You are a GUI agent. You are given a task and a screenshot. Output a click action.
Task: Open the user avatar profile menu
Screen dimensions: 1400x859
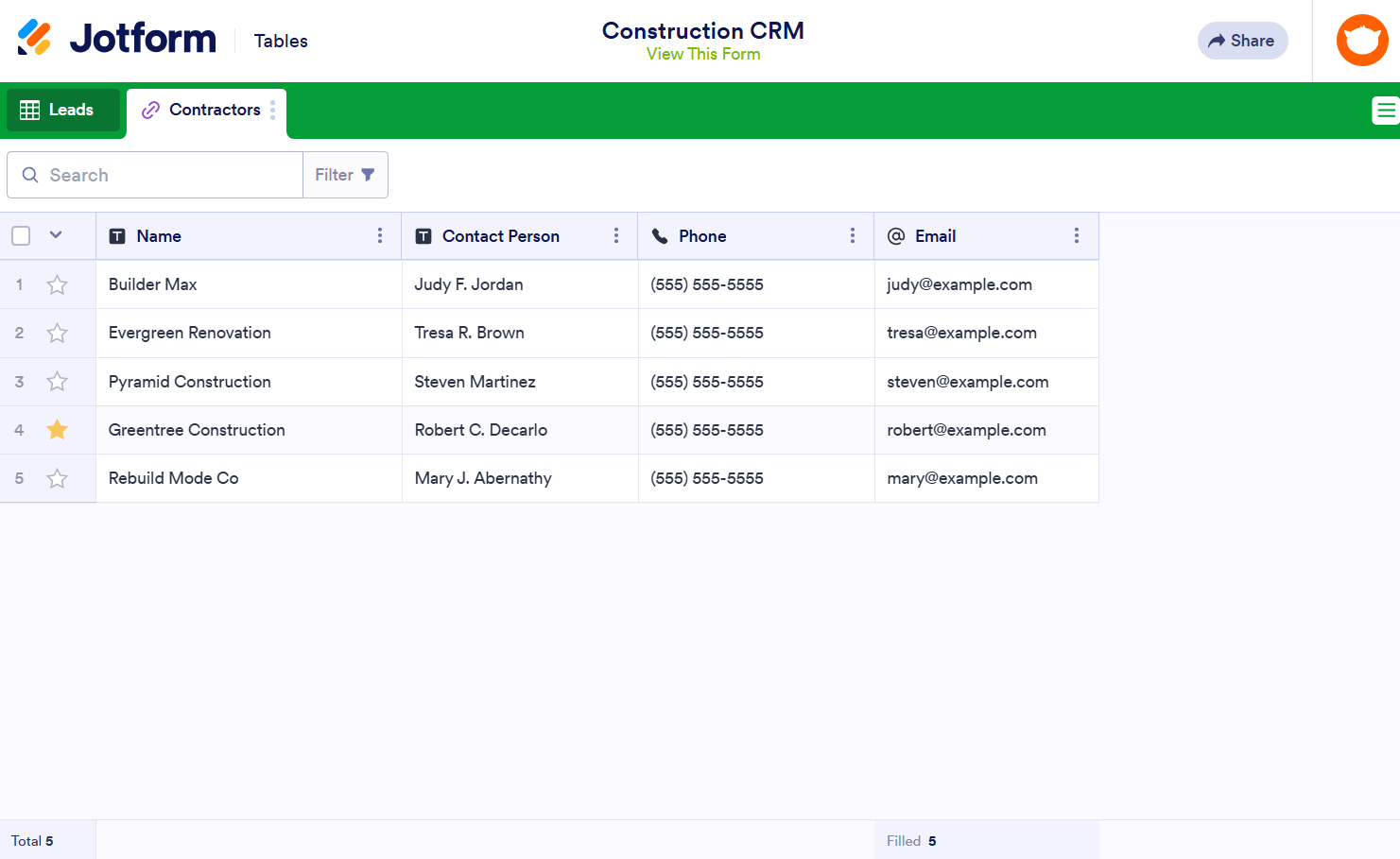[1361, 41]
